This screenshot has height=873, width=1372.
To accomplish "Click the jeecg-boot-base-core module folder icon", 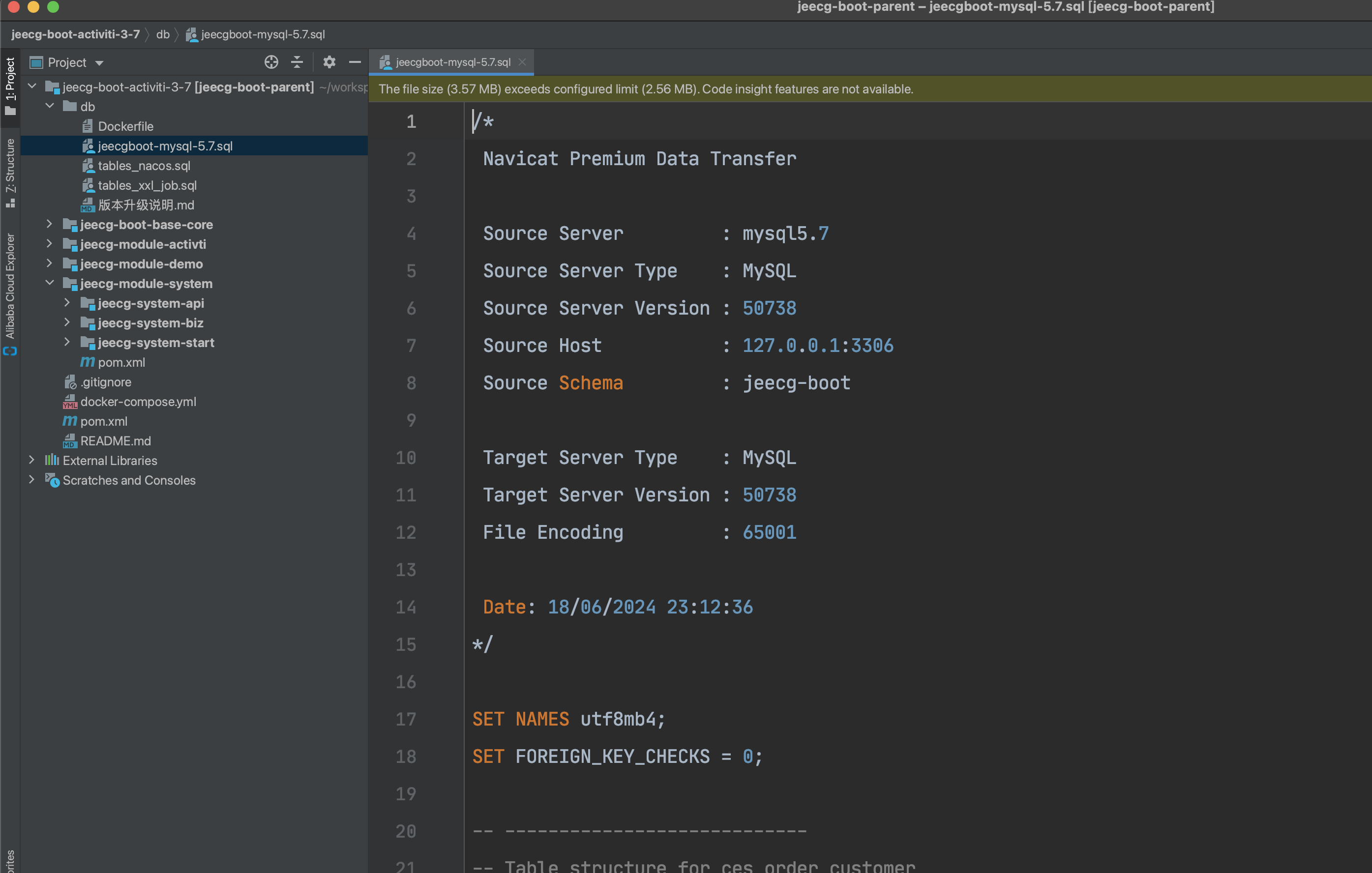I will coord(70,225).
